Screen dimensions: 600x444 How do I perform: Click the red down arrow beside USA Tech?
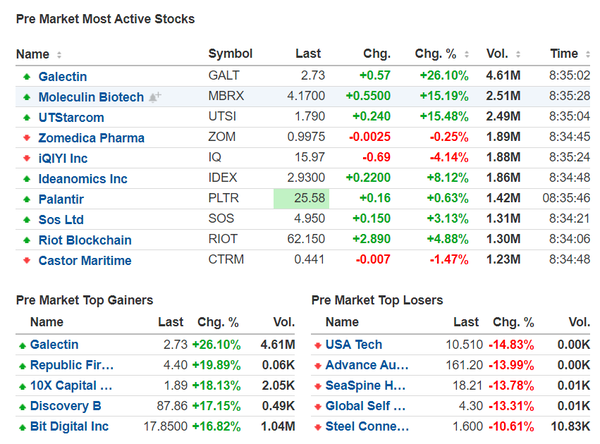(x=317, y=345)
